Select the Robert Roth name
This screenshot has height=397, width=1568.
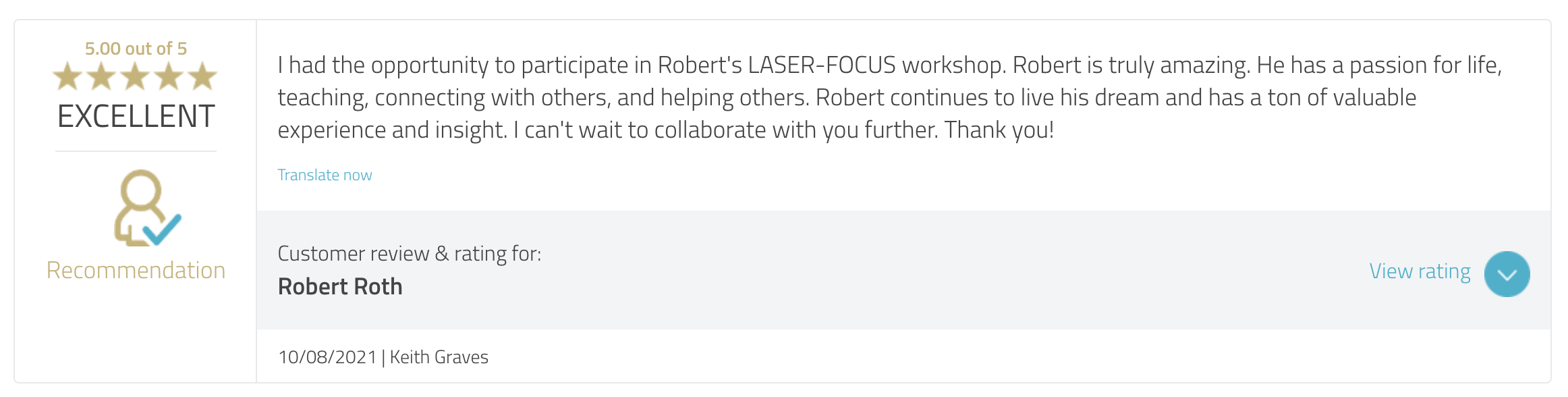[340, 287]
